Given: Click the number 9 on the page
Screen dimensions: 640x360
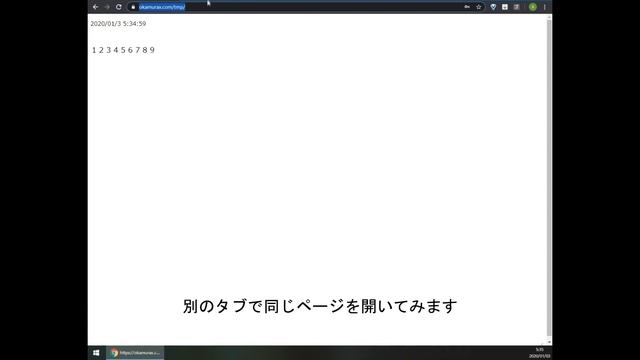Looking at the screenshot, I should click(x=152, y=50).
